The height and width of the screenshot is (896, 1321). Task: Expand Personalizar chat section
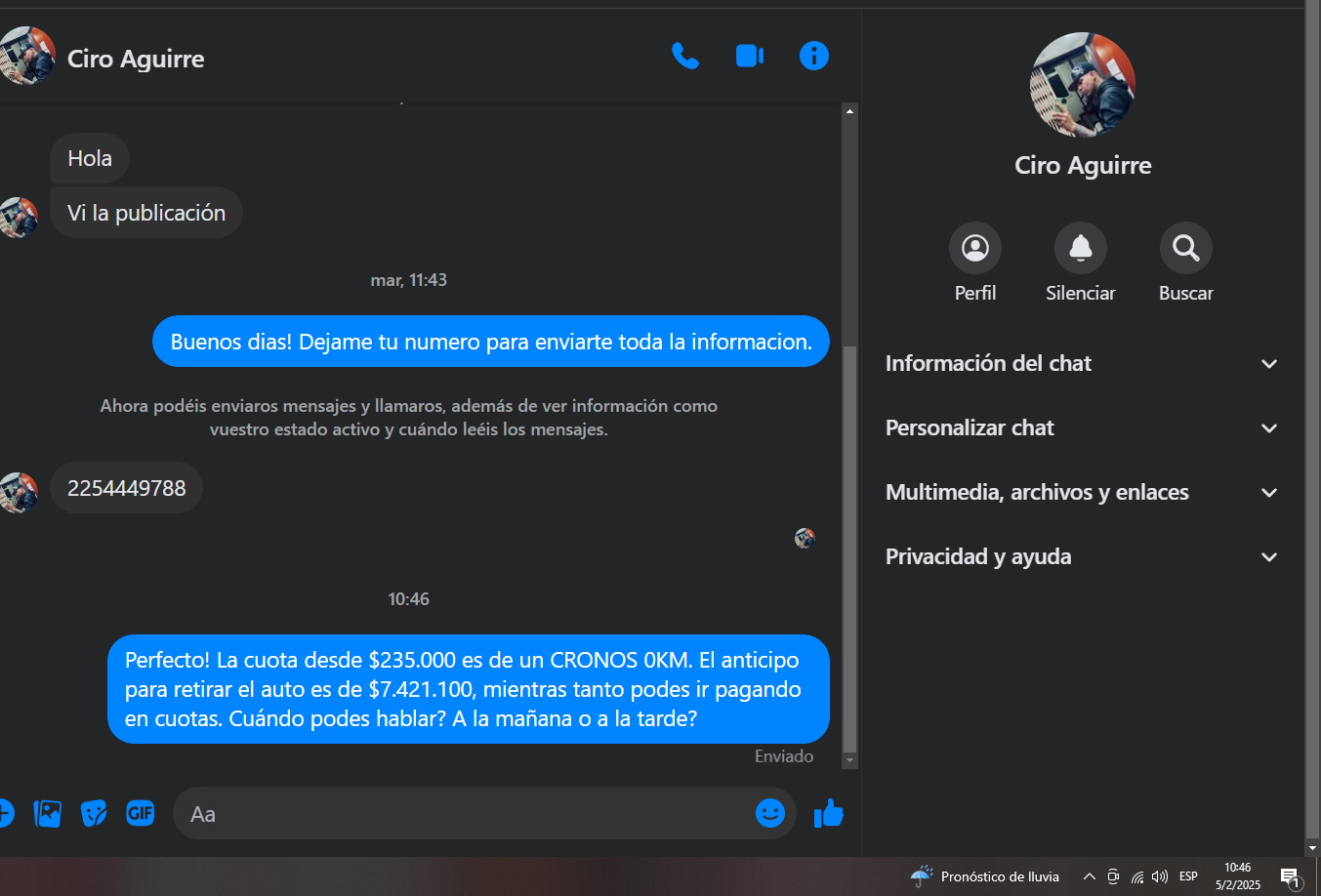[x=1082, y=428]
